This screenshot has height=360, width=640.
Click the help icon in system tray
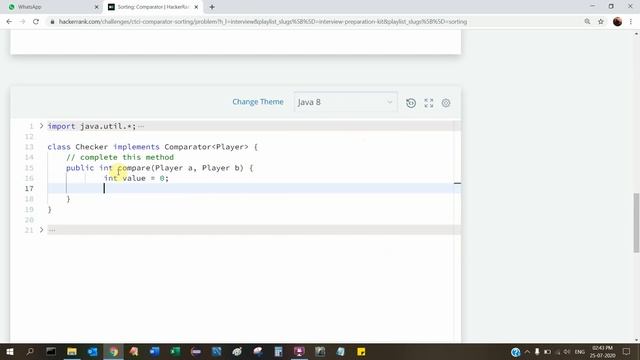tap(516, 352)
